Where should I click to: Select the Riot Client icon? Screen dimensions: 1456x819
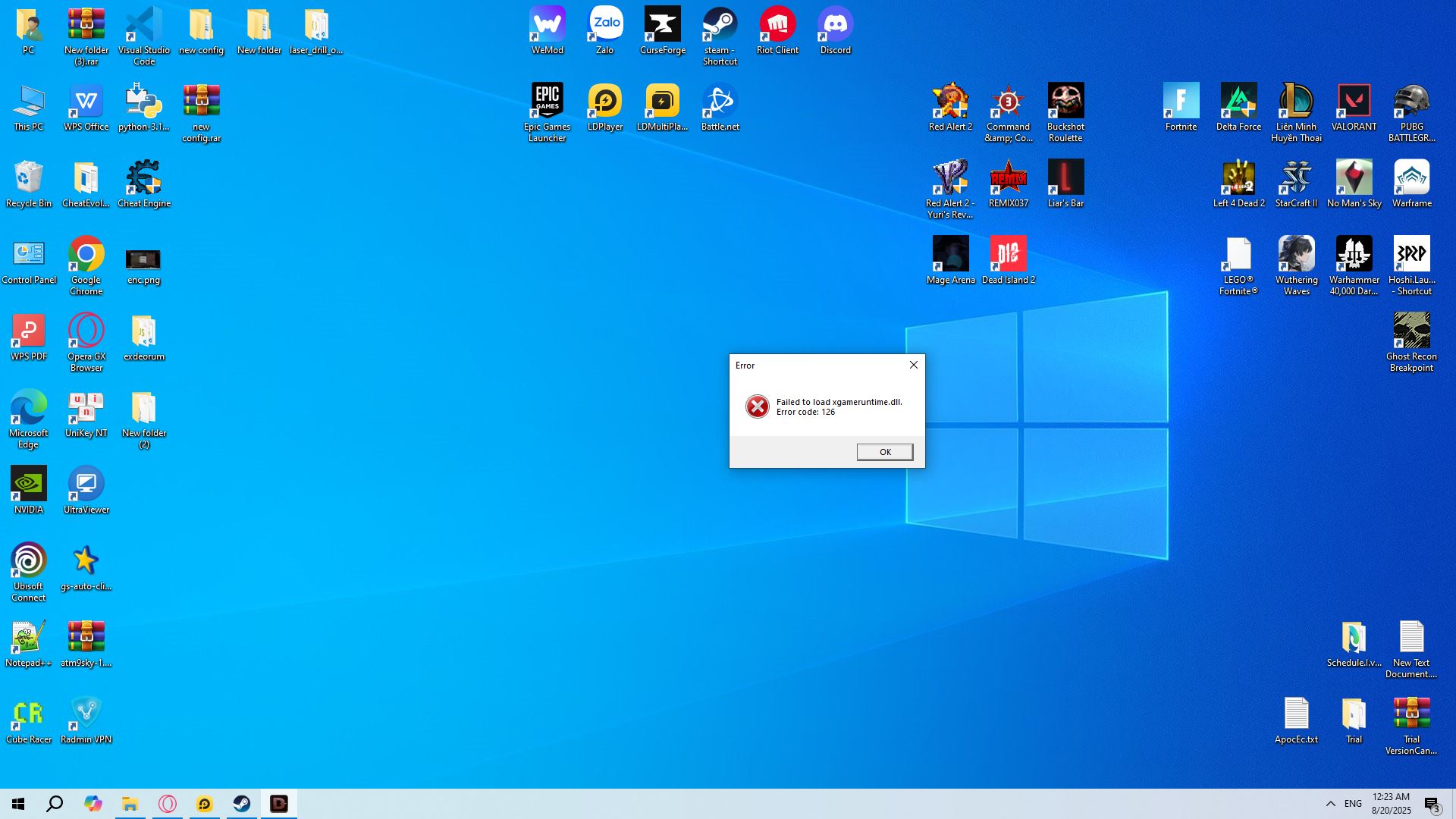777,26
